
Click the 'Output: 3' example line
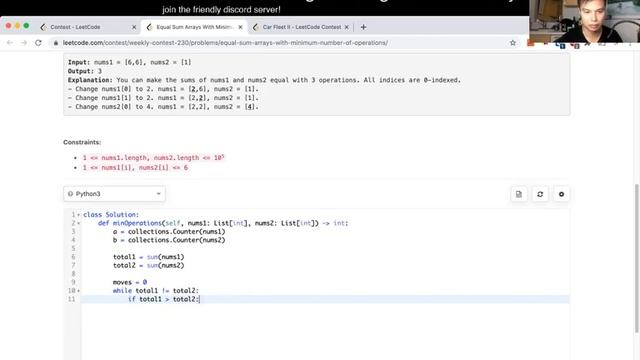[85, 71]
